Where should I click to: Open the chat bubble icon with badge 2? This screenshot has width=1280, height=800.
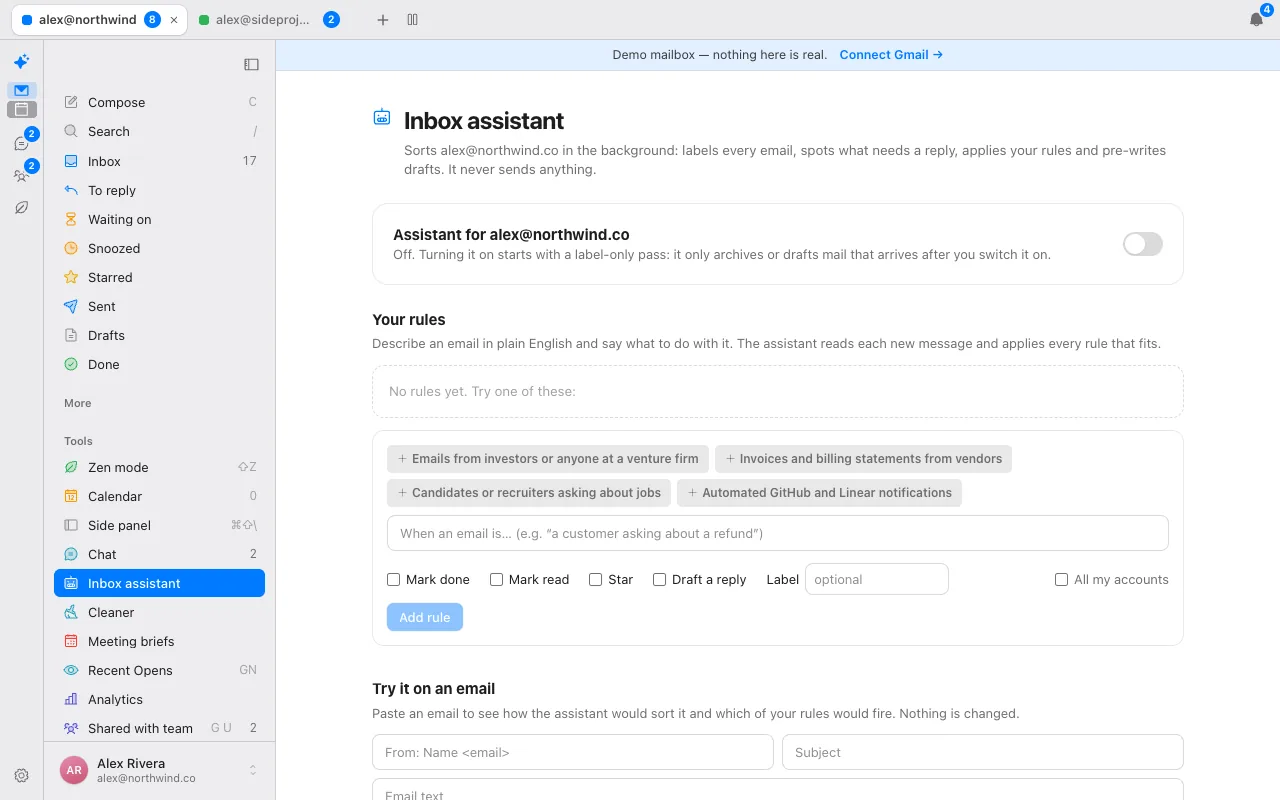point(21,144)
